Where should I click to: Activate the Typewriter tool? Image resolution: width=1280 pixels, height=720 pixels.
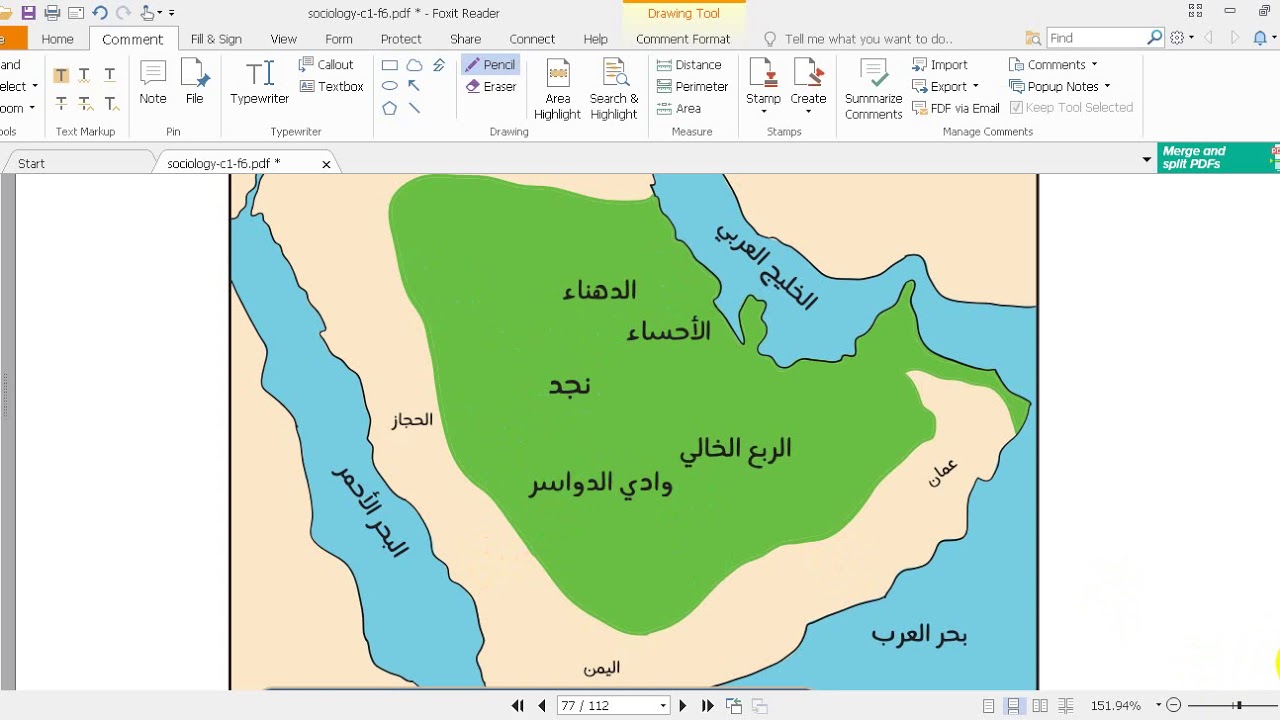click(x=259, y=82)
